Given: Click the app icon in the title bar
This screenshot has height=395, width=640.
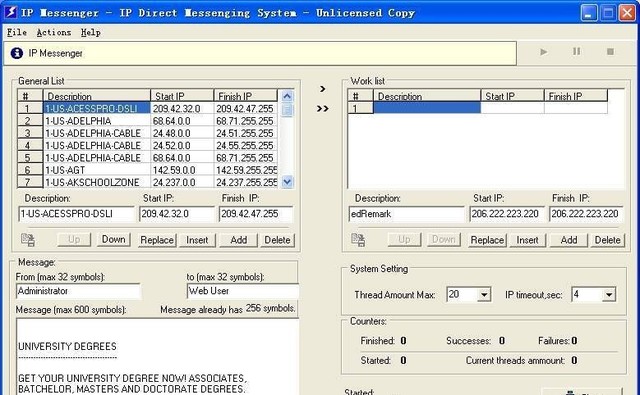Looking at the screenshot, I should [x=11, y=12].
